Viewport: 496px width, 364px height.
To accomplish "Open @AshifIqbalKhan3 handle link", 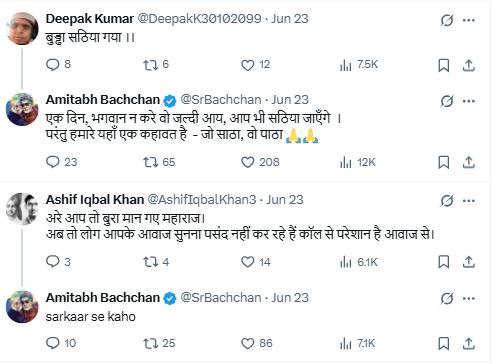I will coord(202,200).
